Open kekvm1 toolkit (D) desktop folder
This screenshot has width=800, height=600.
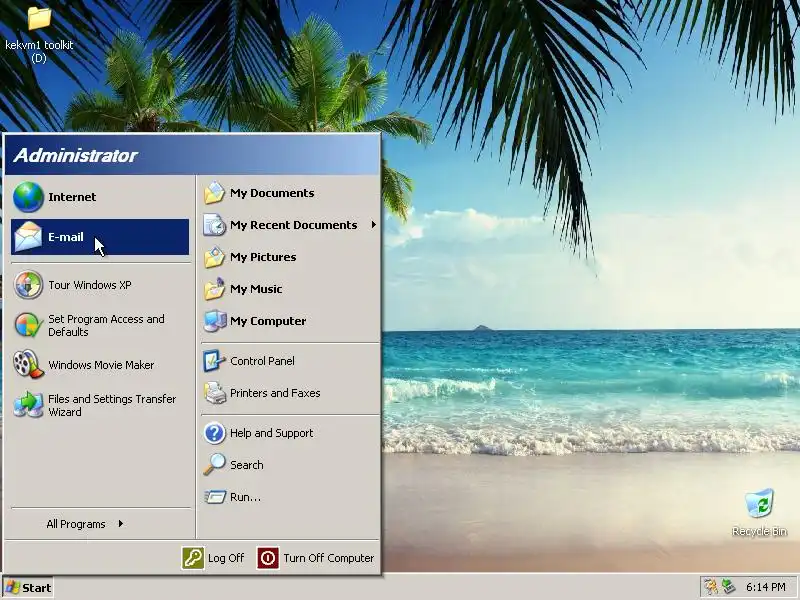(39, 34)
